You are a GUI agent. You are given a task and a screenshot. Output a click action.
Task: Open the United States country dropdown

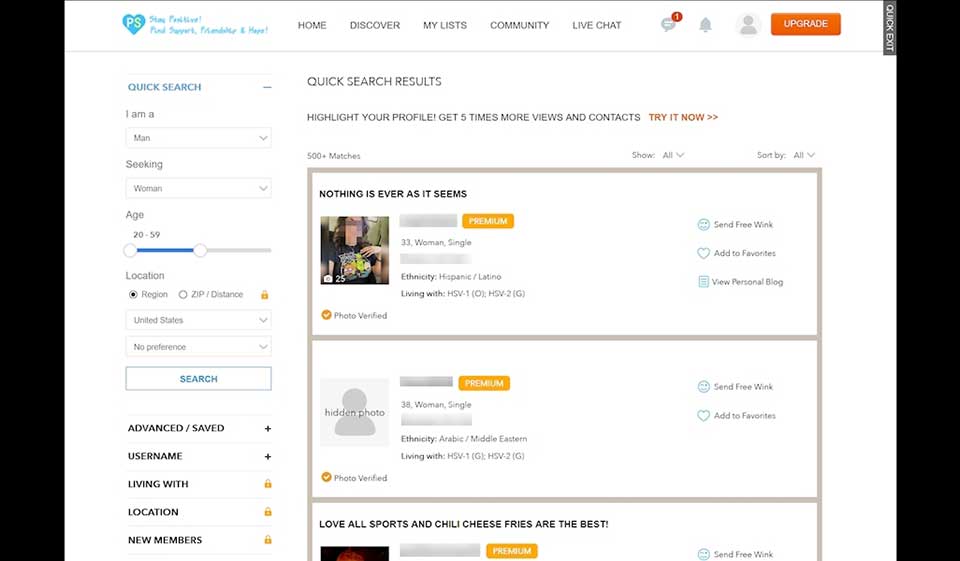pyautogui.click(x=198, y=320)
